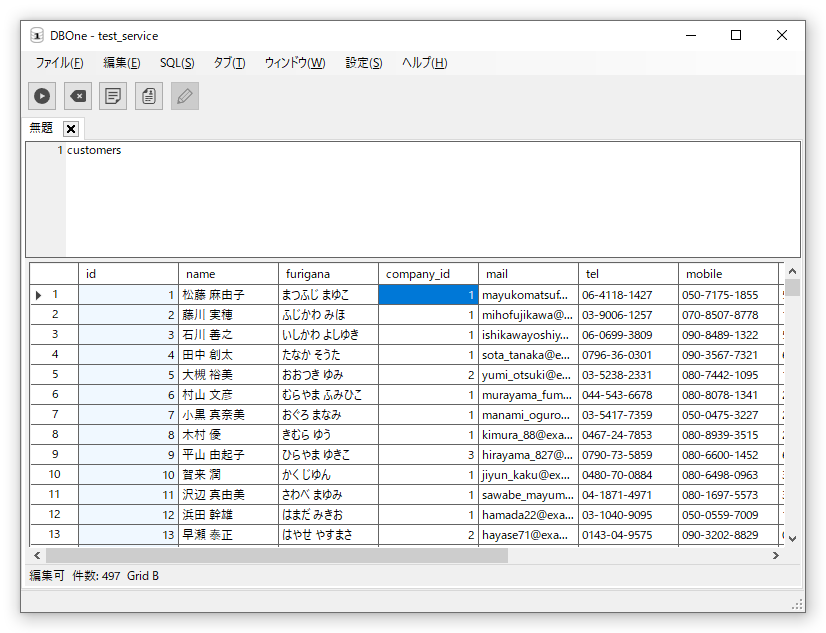Open the ヘルプ(H) menu

tap(424, 63)
